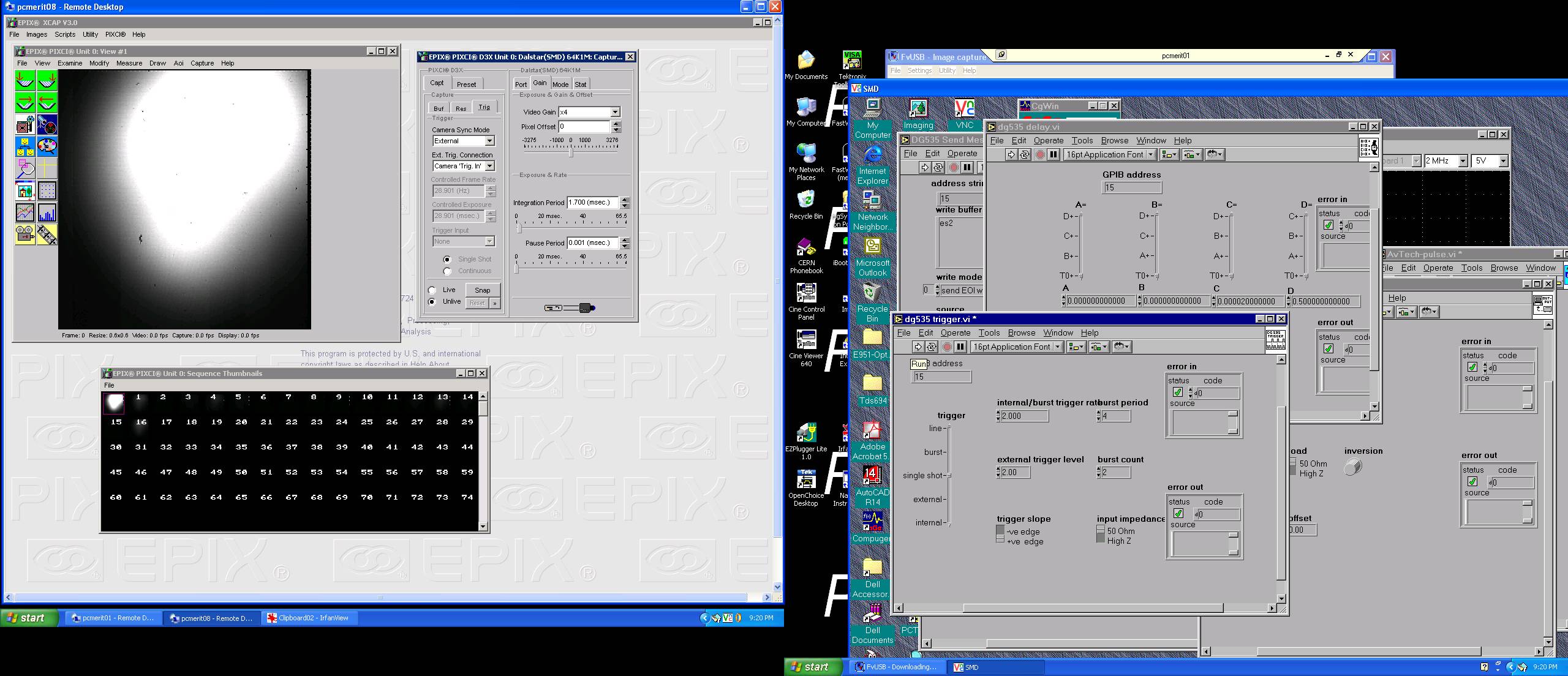Toggle error in status checkbox in dg535 trigger.vi
This screenshot has height=676, width=1568.
[x=1177, y=392]
